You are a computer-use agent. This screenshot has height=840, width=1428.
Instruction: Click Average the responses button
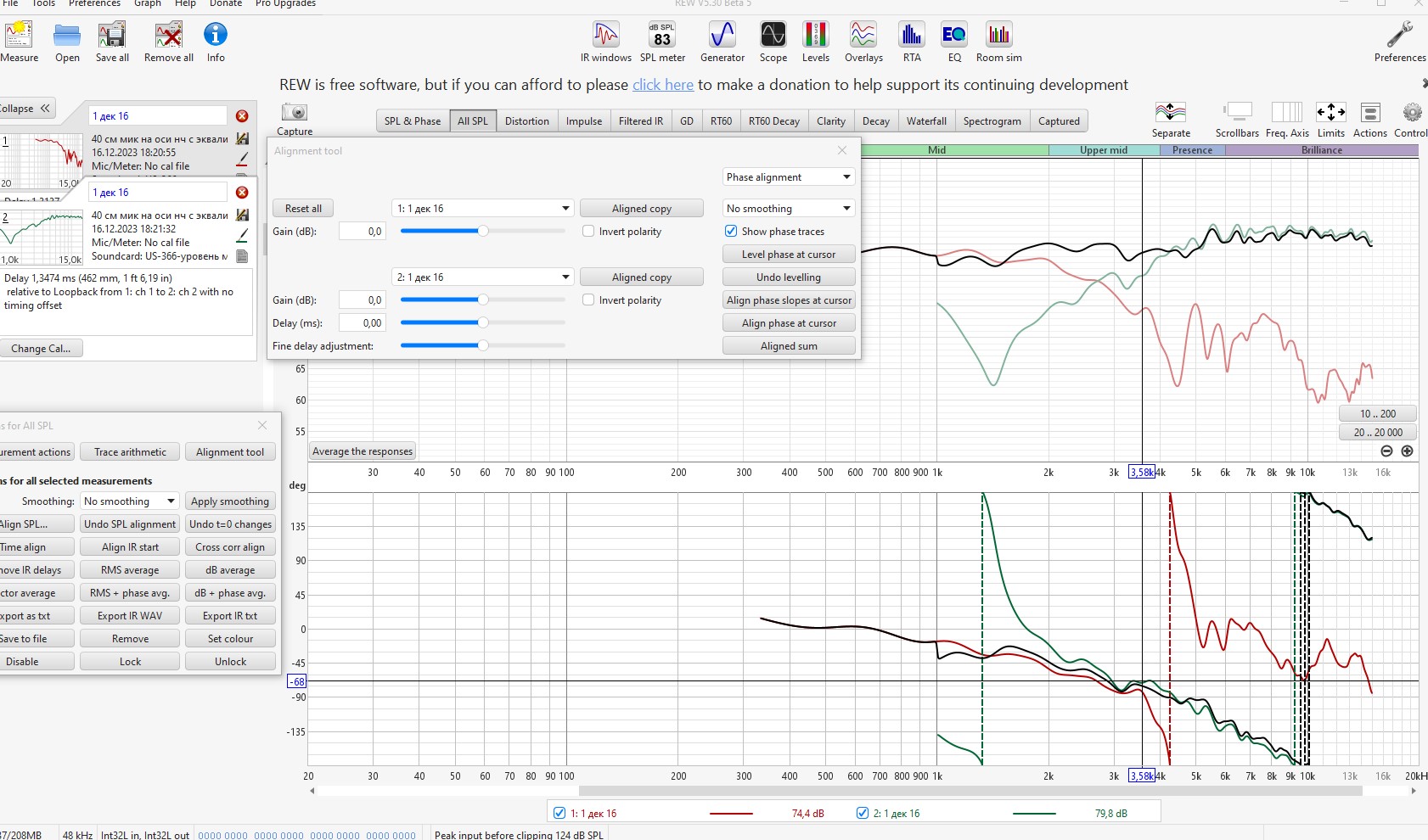pyautogui.click(x=363, y=451)
